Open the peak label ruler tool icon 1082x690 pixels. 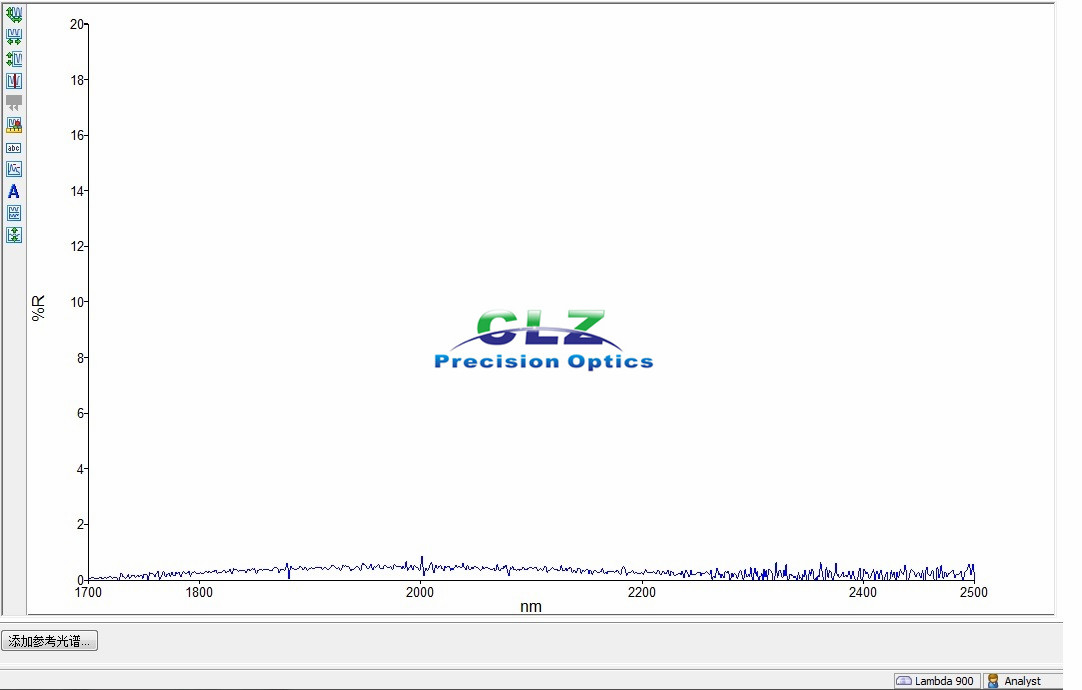tap(14, 126)
